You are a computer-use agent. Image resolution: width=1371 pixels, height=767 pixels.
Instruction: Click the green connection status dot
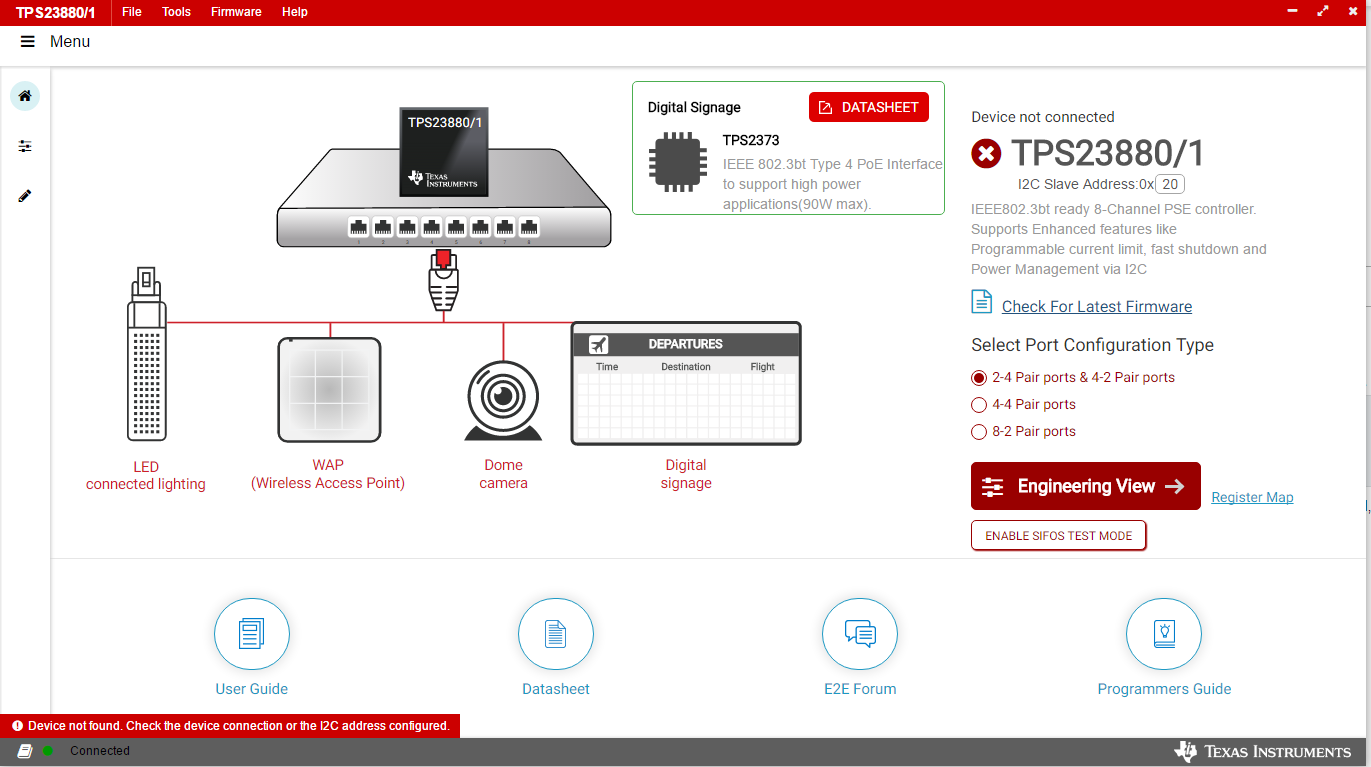48,751
